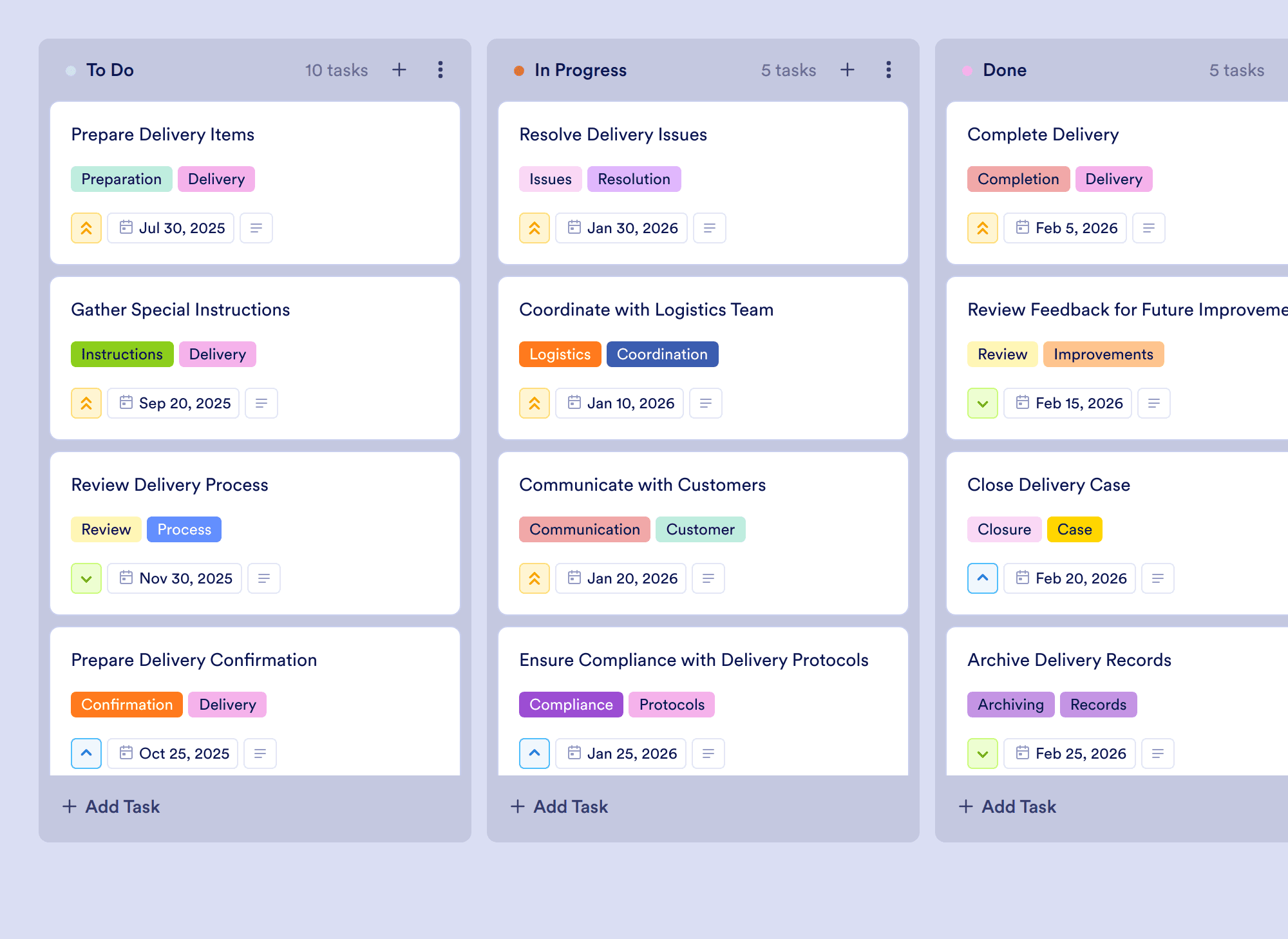Click the plus icon in In Progress header

point(848,70)
